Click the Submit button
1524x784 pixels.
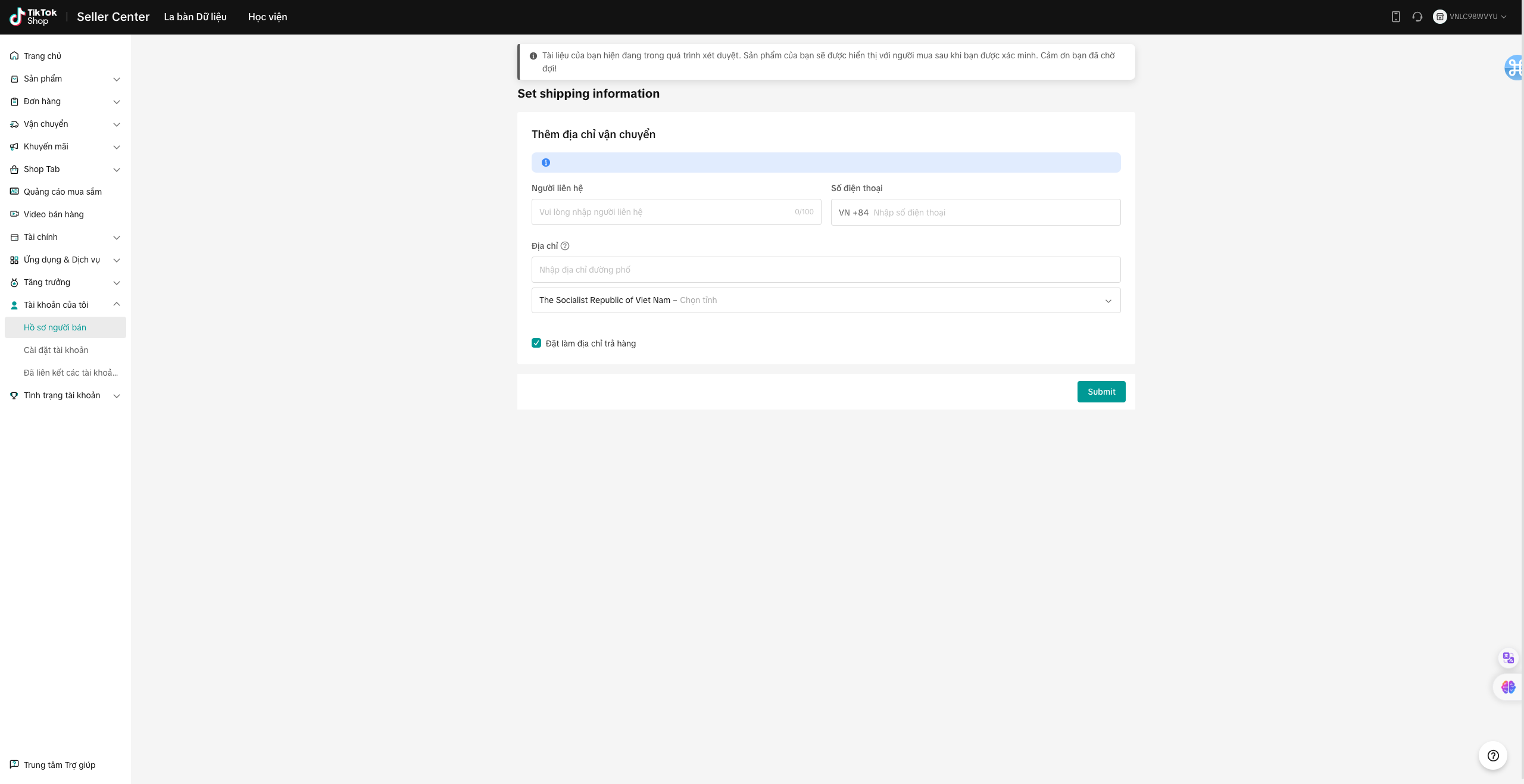click(1101, 392)
